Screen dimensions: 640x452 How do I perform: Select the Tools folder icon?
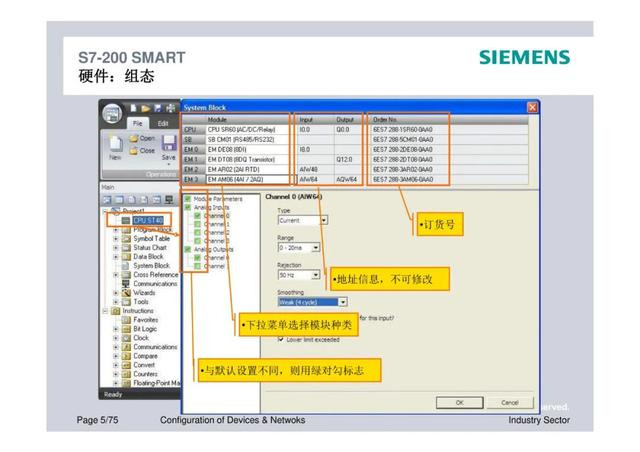coord(127,302)
